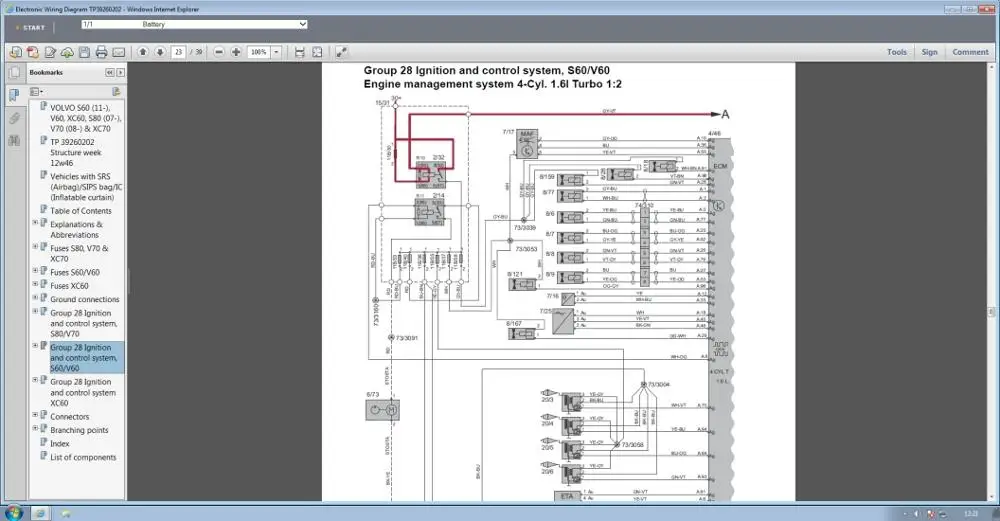The height and width of the screenshot is (521, 1000).
Task: Open the Table of Contents bookmark
Action: click(80, 211)
